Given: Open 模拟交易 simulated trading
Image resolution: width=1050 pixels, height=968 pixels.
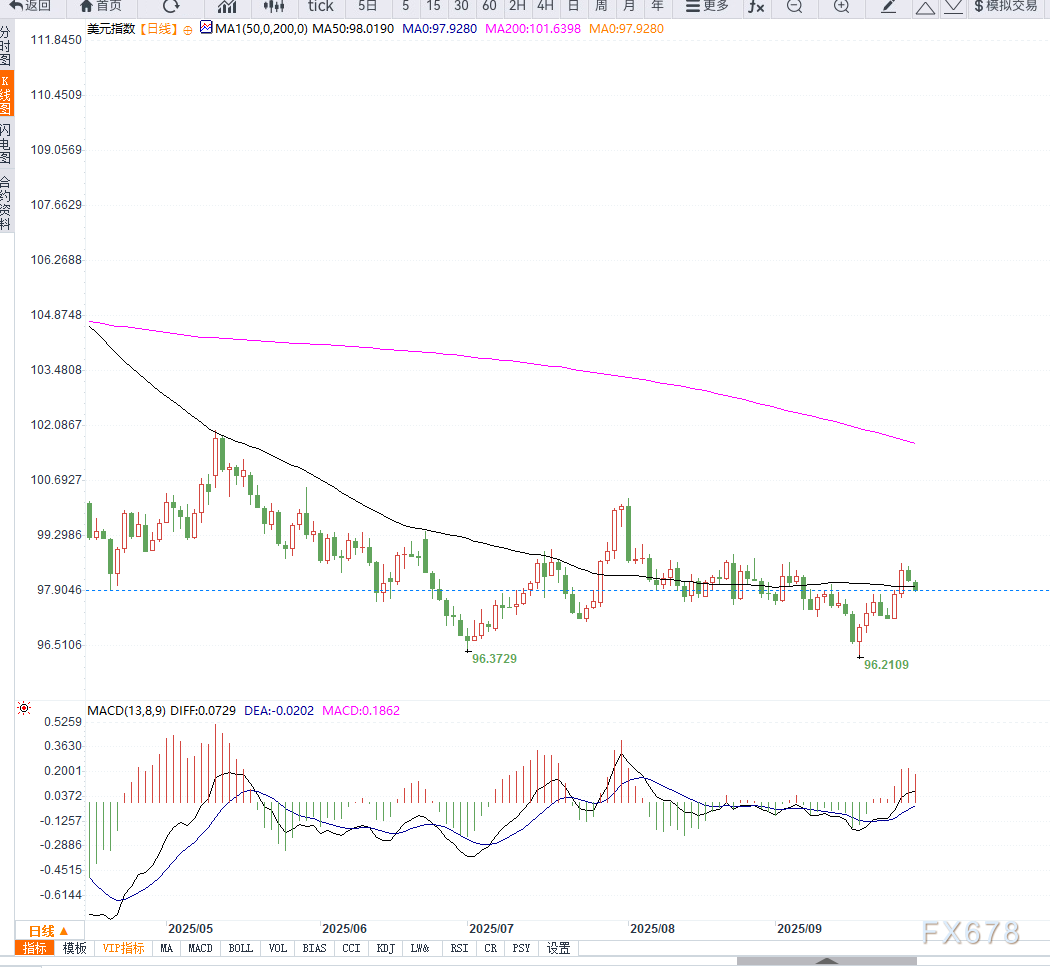Looking at the screenshot, I should (x=1005, y=6).
